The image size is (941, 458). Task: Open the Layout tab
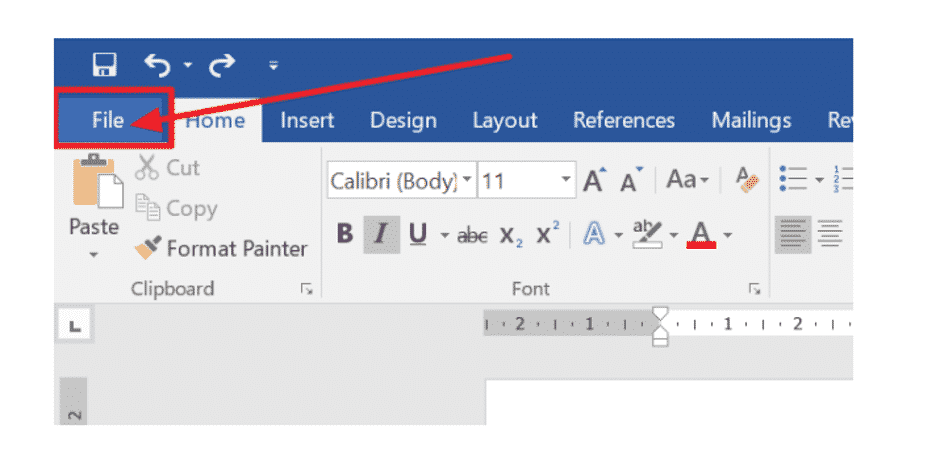pyautogui.click(x=504, y=121)
